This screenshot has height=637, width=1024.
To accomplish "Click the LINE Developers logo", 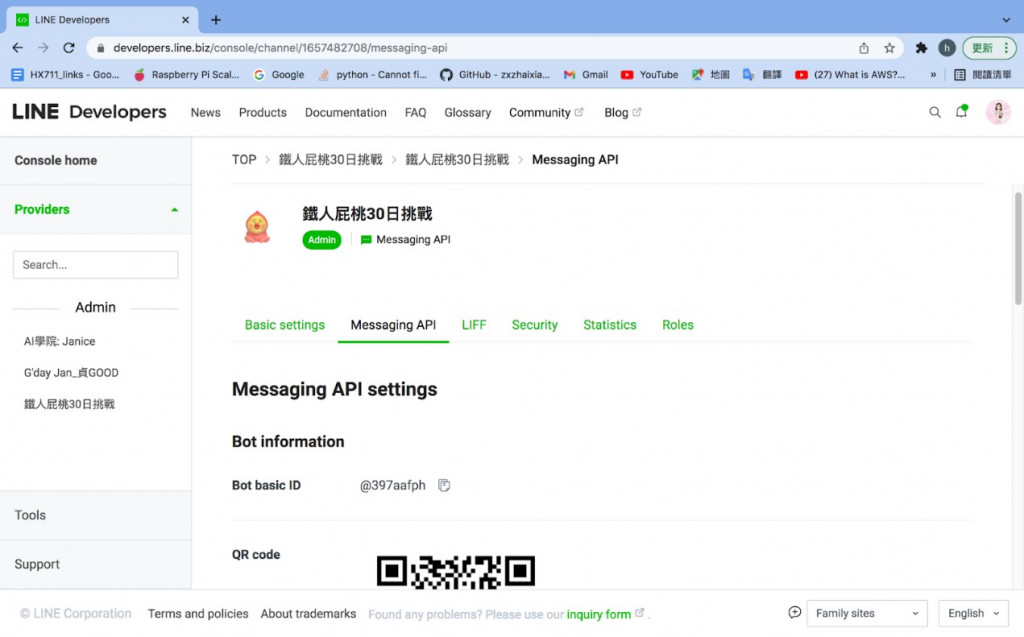I will coord(89,112).
